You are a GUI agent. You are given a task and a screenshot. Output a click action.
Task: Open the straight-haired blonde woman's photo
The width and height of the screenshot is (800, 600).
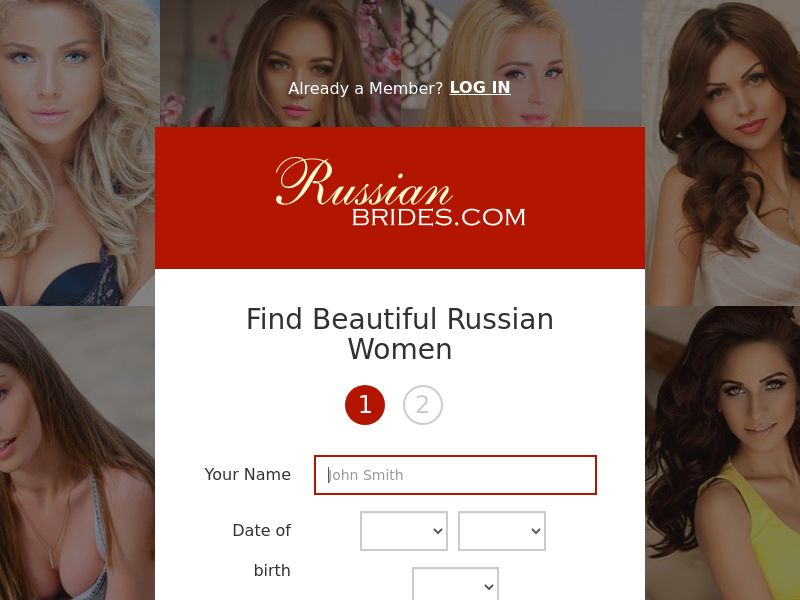[521, 63]
